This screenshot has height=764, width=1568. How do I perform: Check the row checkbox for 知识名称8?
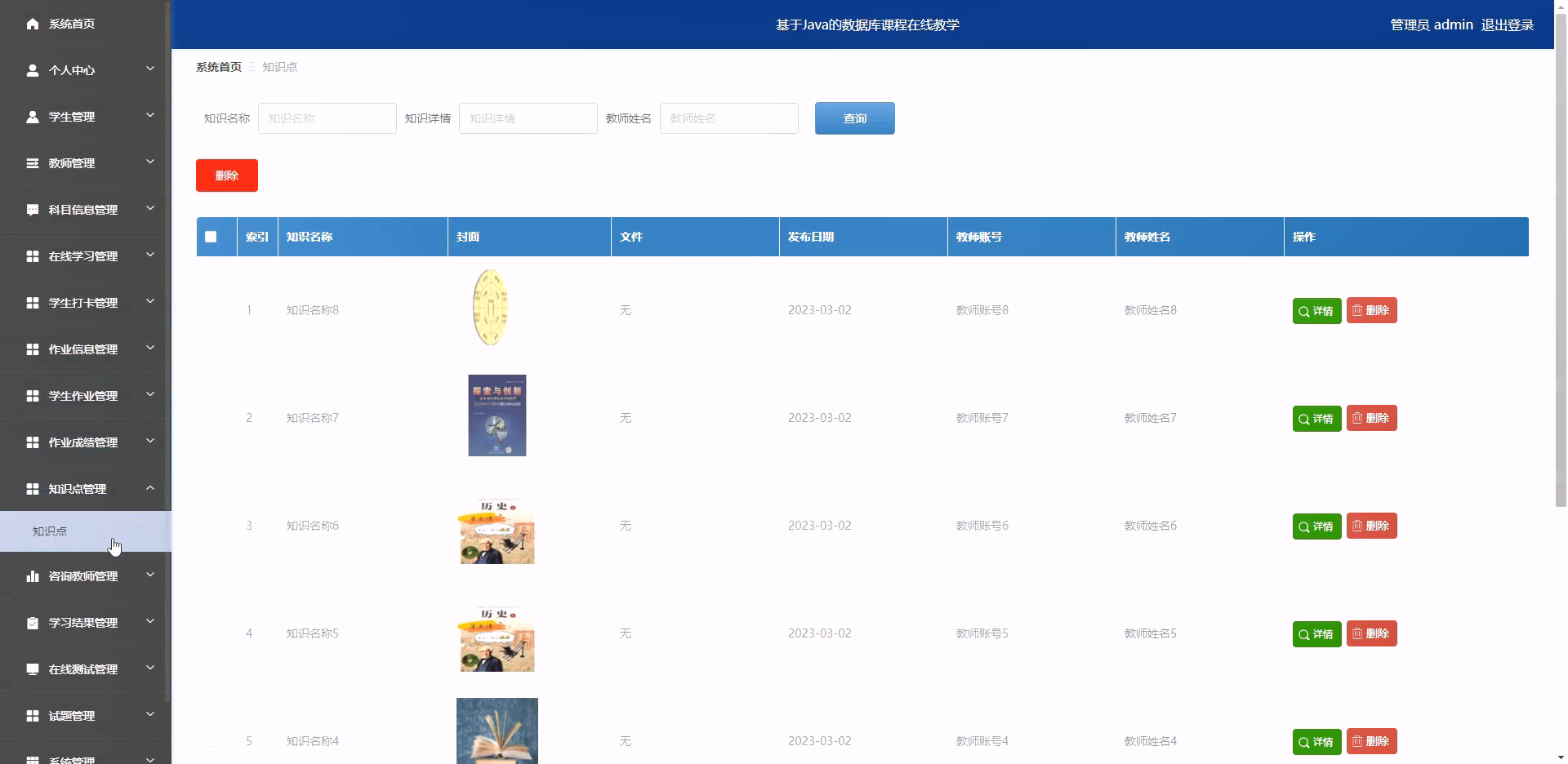click(x=211, y=310)
